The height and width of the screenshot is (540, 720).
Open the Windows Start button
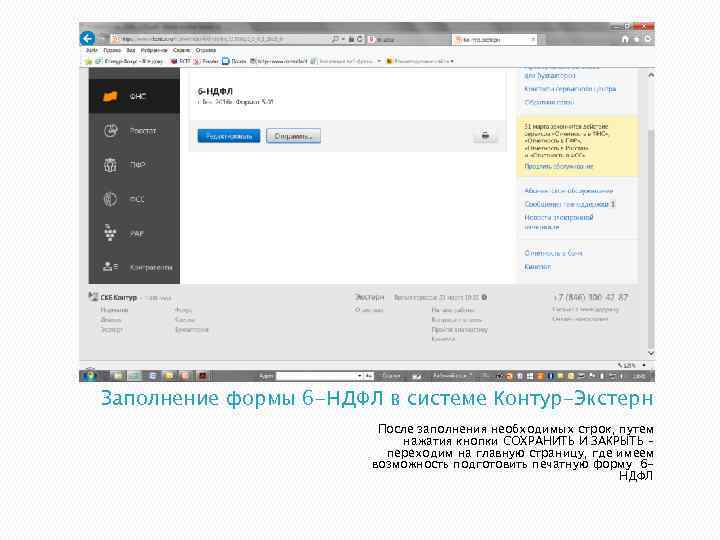[90, 376]
